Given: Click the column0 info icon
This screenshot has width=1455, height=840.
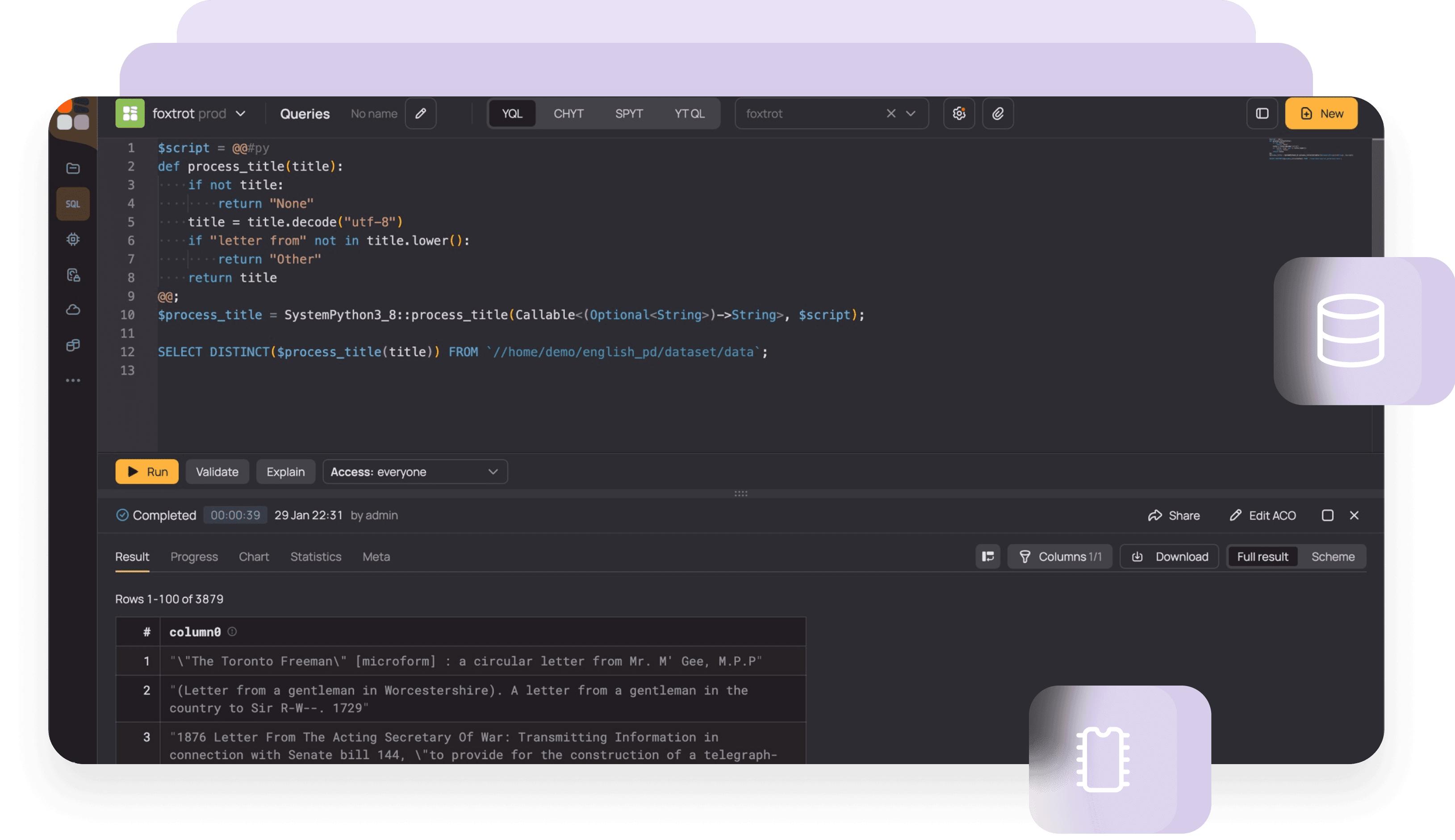Looking at the screenshot, I should pos(232,632).
